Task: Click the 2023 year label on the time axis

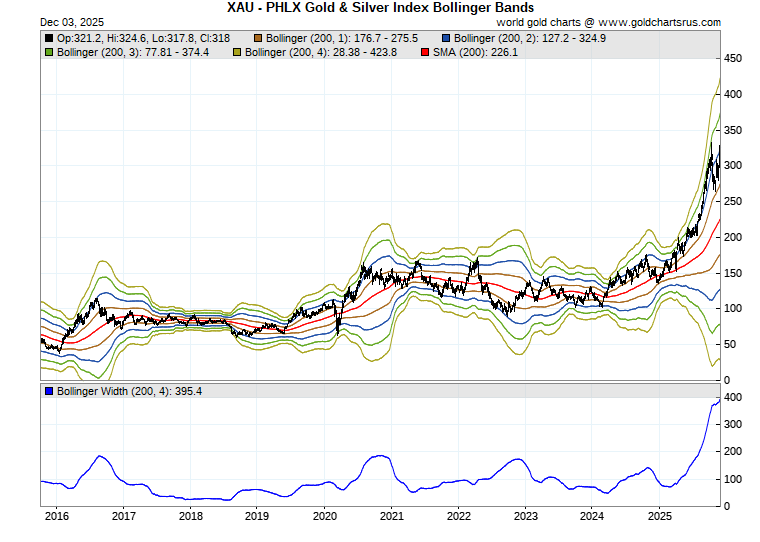Action: point(525,516)
